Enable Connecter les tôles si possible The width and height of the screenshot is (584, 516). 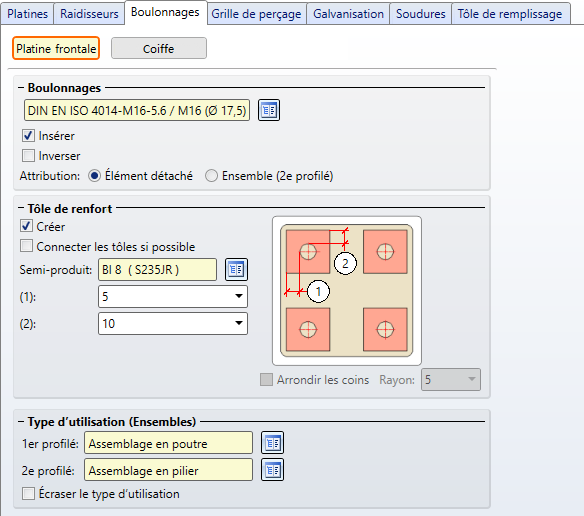(x=26, y=246)
